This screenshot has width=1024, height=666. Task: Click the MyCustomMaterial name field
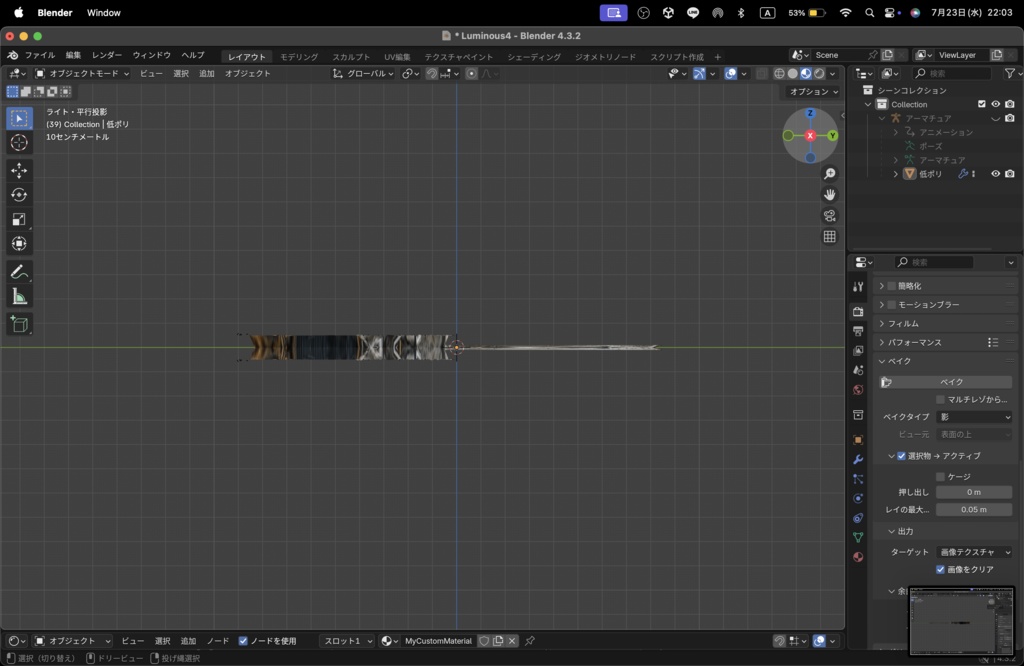coord(438,641)
